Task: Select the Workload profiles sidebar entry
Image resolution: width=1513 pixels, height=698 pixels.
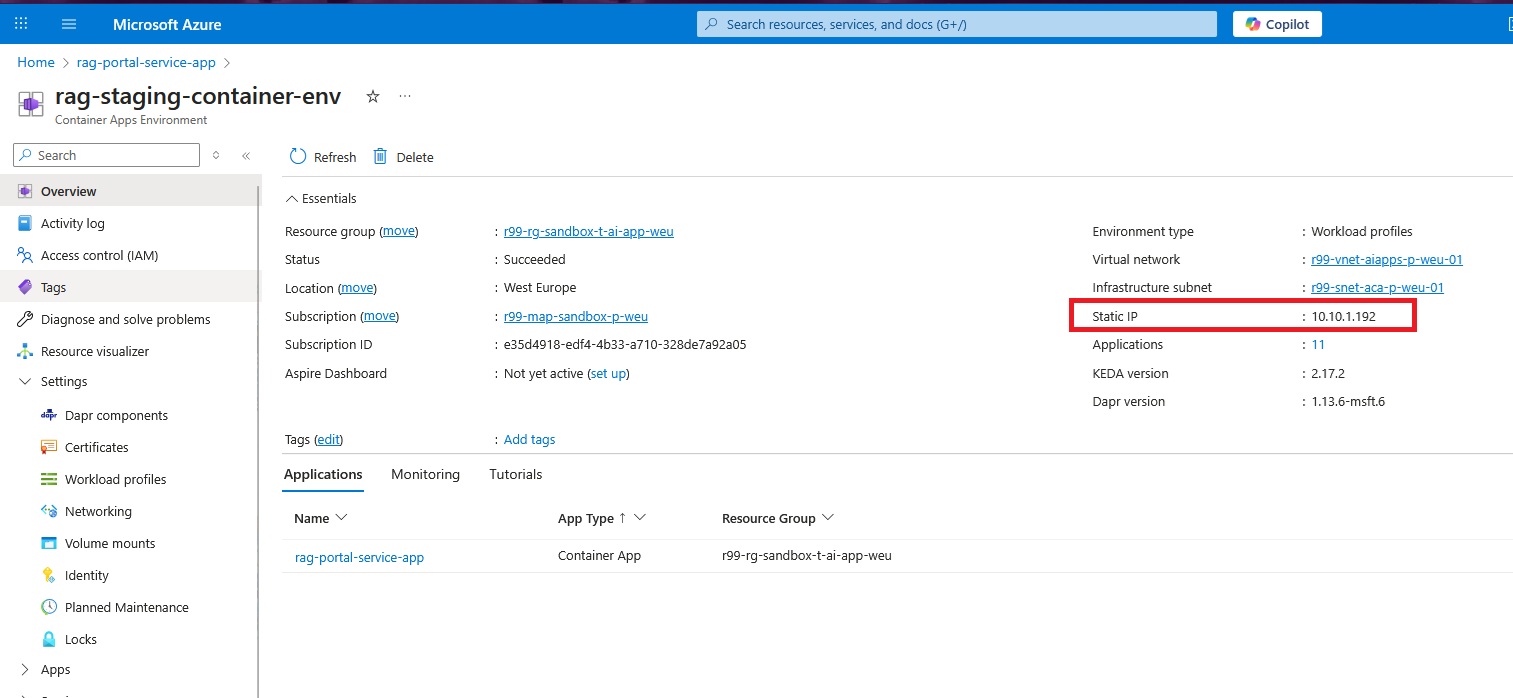Action: point(116,479)
